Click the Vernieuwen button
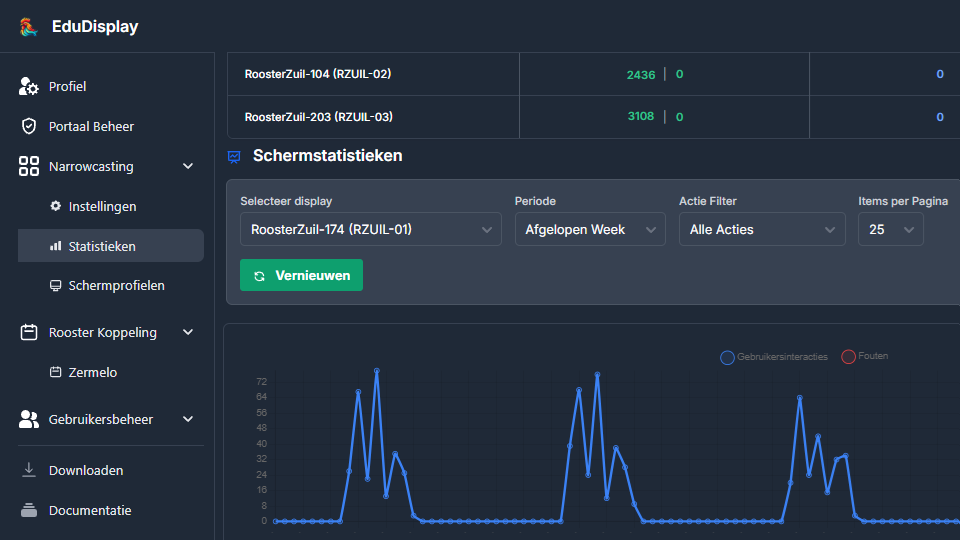 coord(301,276)
